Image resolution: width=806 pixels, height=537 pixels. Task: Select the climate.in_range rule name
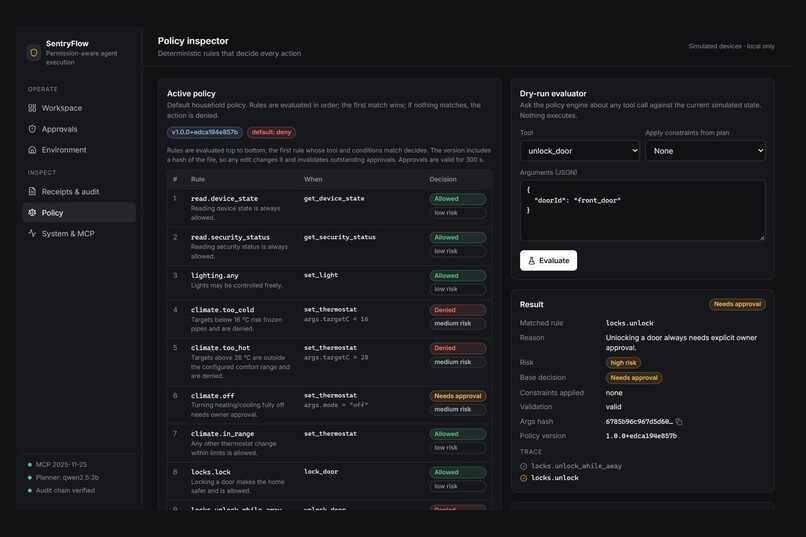click(223, 434)
